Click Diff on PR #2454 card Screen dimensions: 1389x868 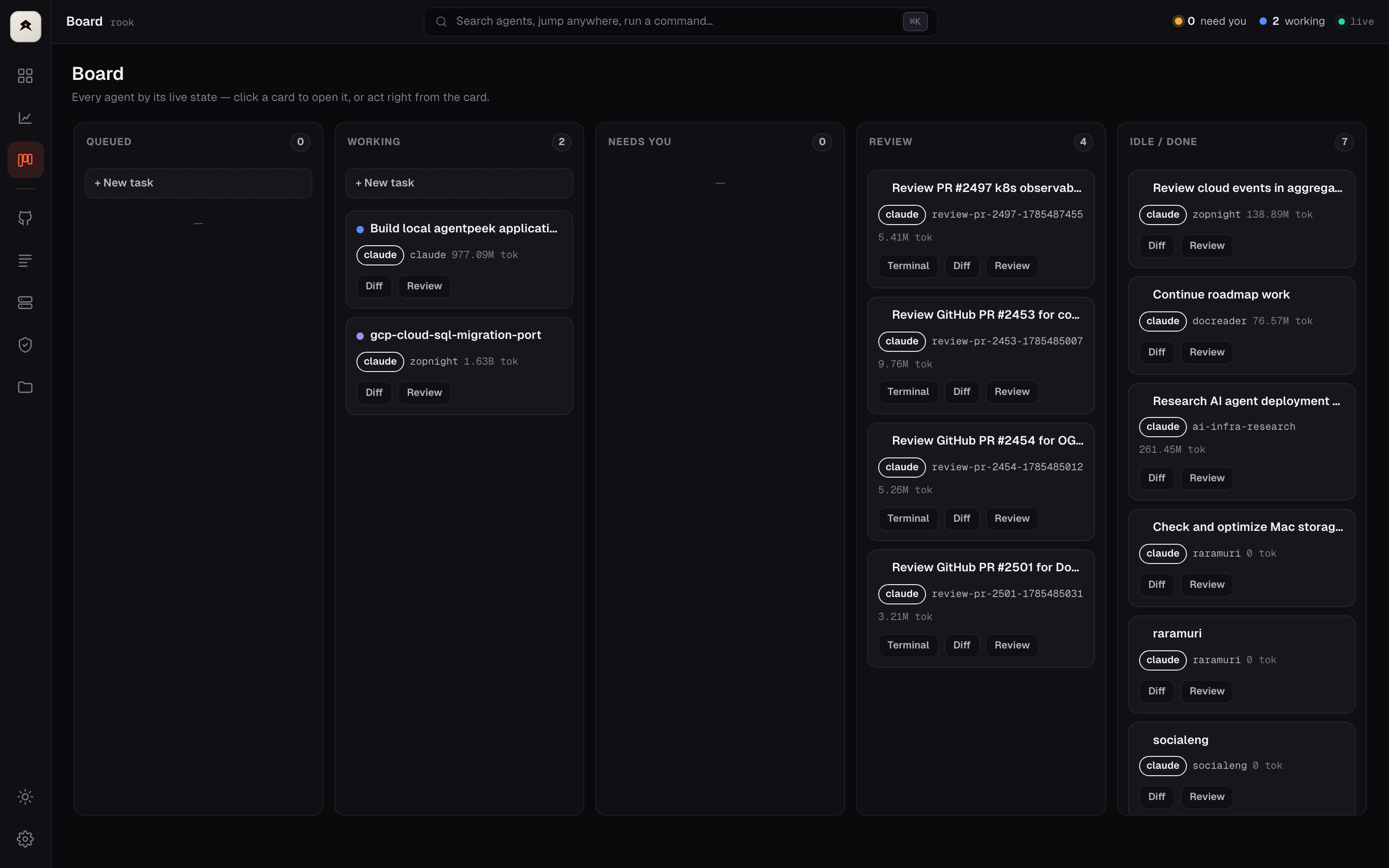coord(961,519)
